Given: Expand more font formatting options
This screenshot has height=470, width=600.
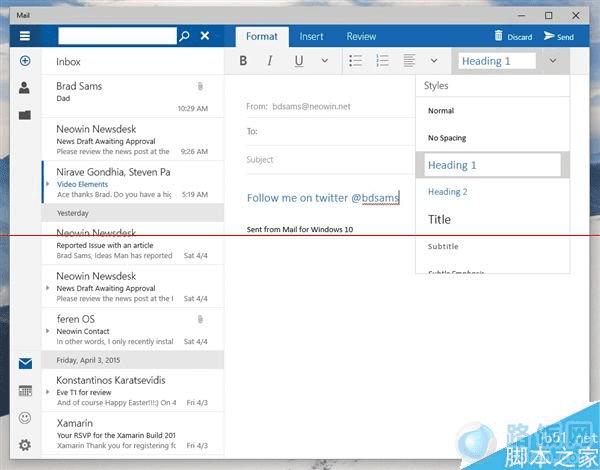Looking at the screenshot, I should (324, 60).
